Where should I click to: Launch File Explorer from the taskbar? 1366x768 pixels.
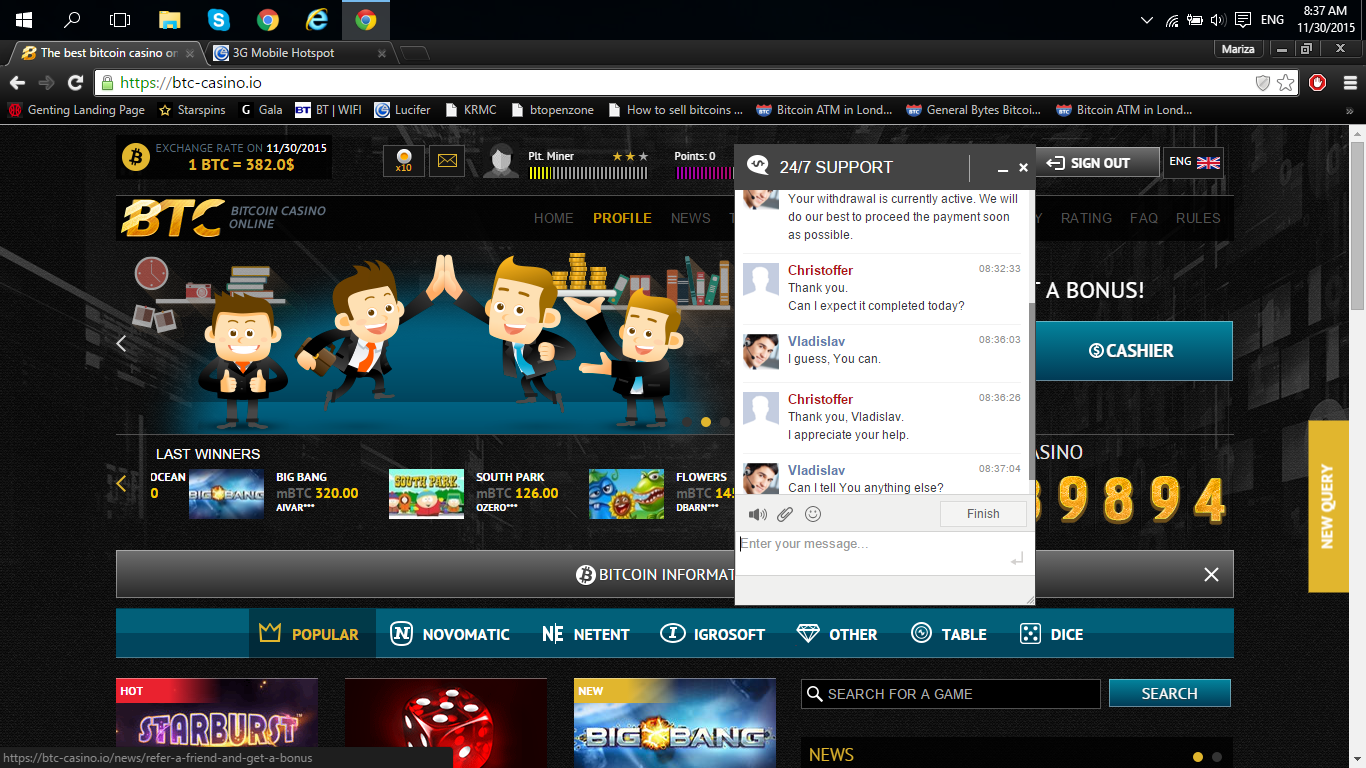point(169,20)
